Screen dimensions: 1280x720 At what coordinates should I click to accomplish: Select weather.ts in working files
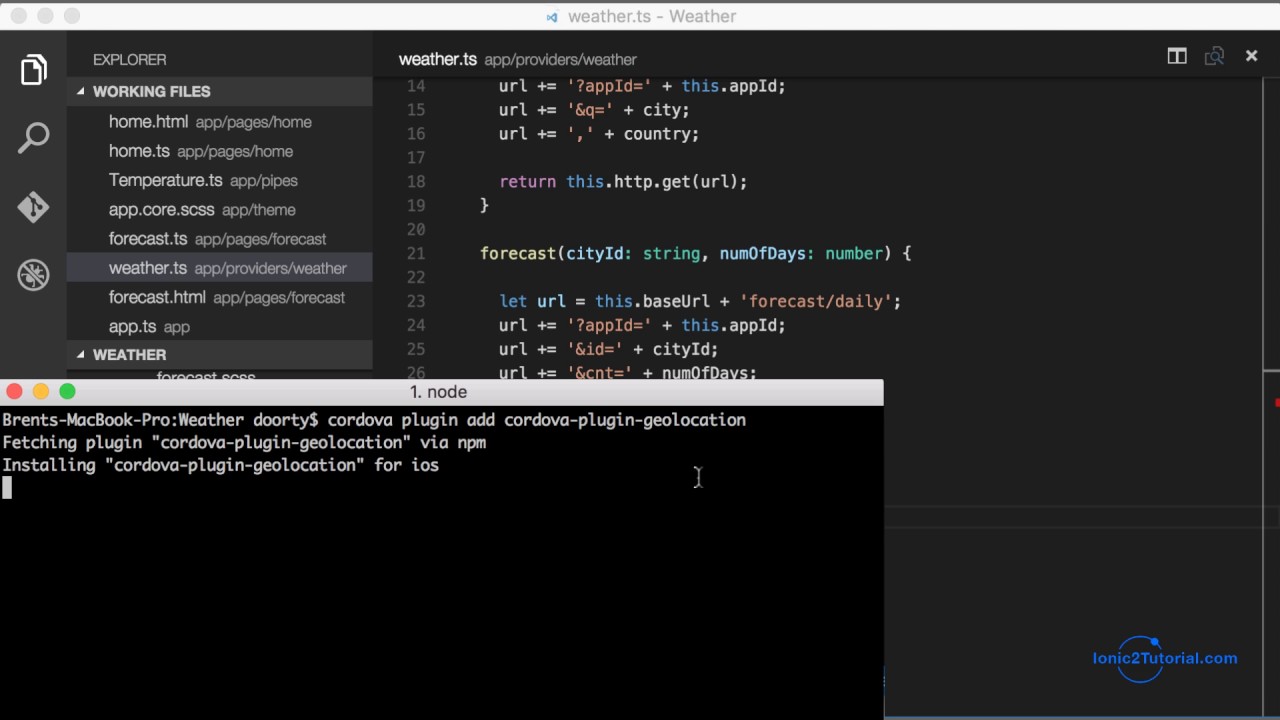coord(220,268)
